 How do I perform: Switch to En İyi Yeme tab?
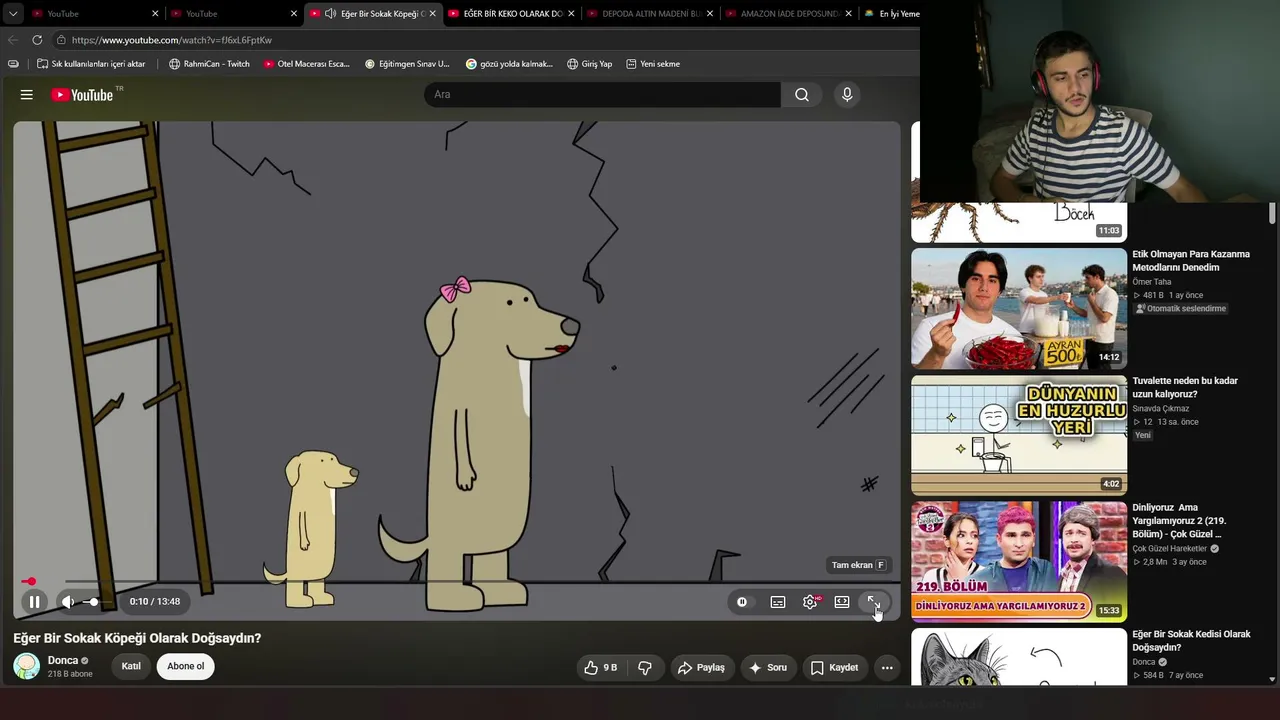891,14
